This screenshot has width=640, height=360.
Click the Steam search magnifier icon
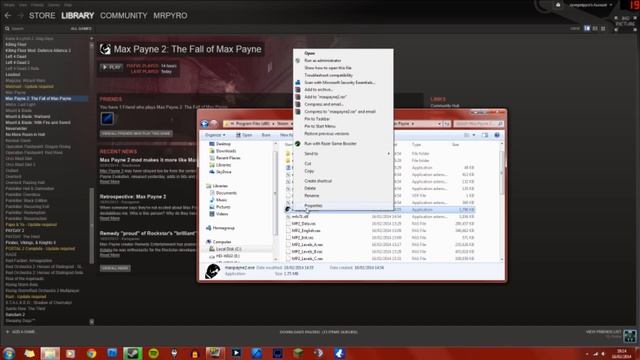[7, 29]
